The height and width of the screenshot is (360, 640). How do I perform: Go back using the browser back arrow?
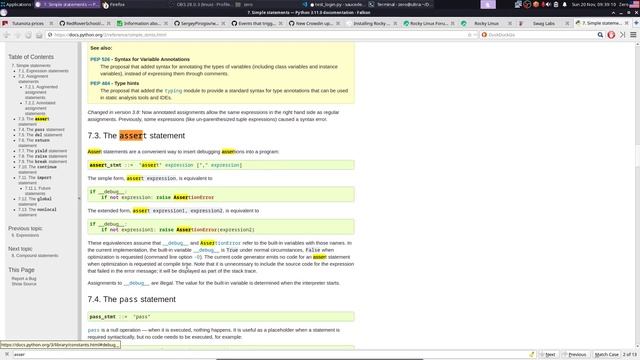(7, 35)
